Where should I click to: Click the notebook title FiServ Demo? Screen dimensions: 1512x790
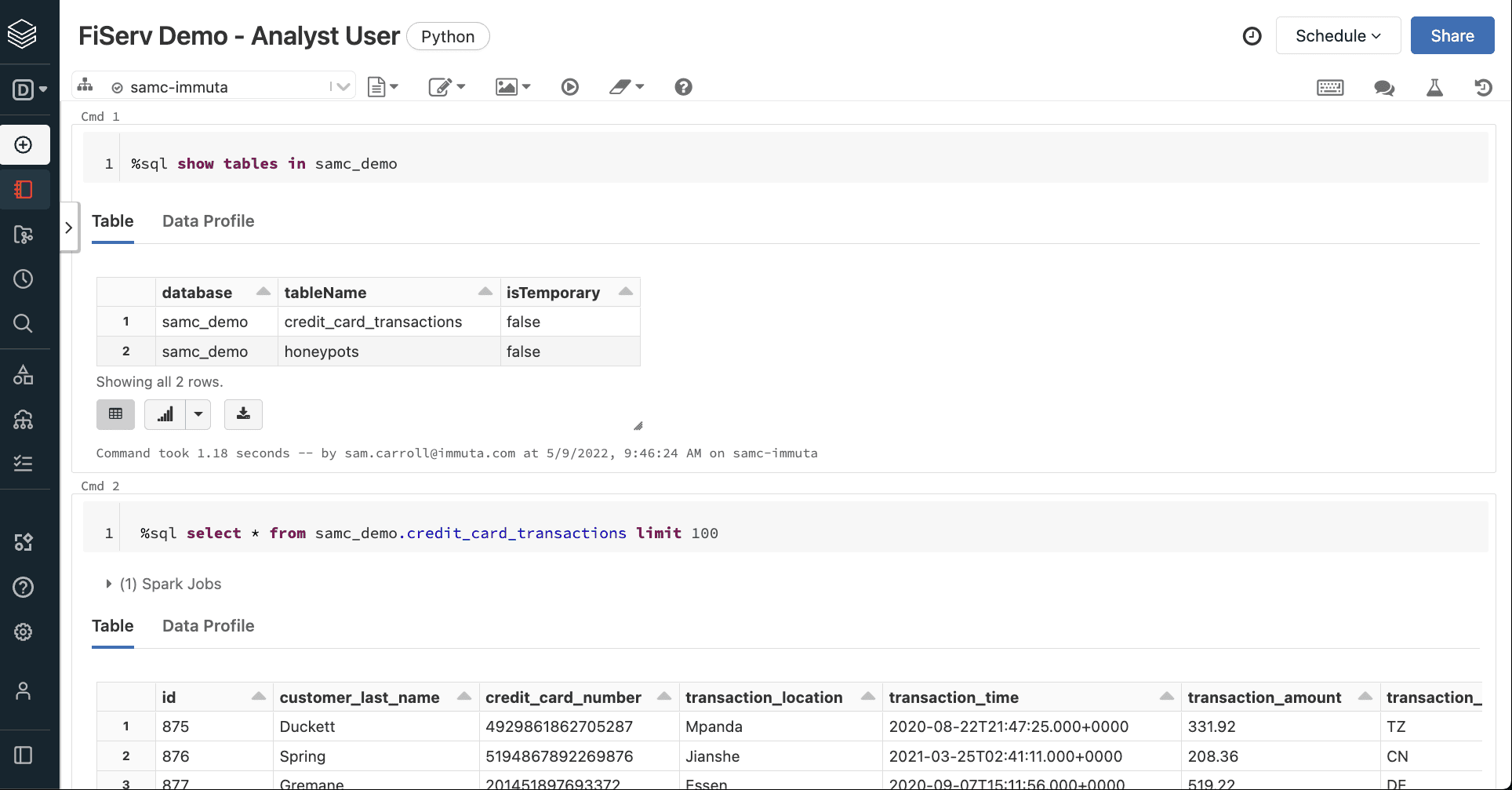239,36
